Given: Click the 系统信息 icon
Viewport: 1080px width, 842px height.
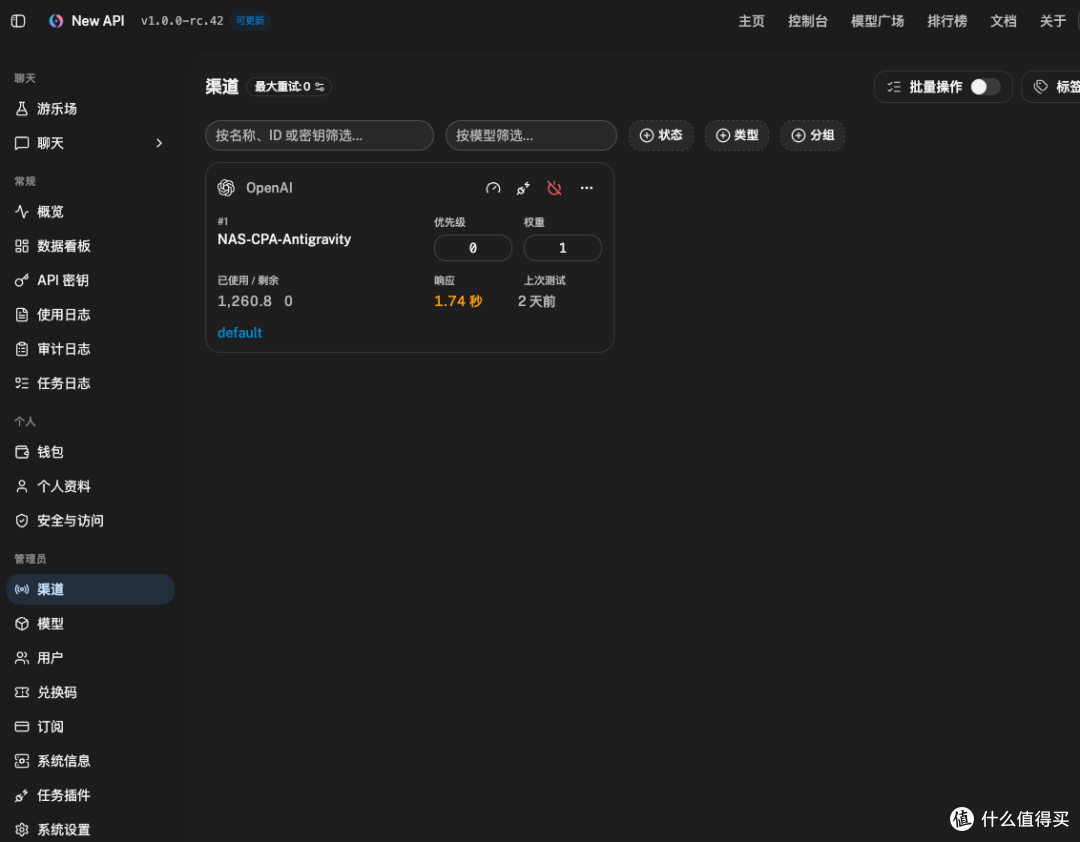Looking at the screenshot, I should pyautogui.click(x=22, y=761).
